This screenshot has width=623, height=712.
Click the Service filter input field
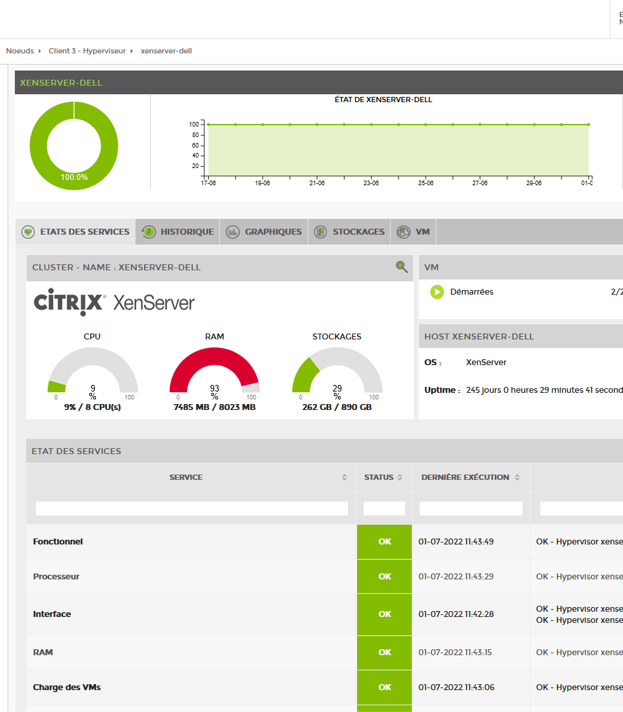pyautogui.click(x=192, y=508)
